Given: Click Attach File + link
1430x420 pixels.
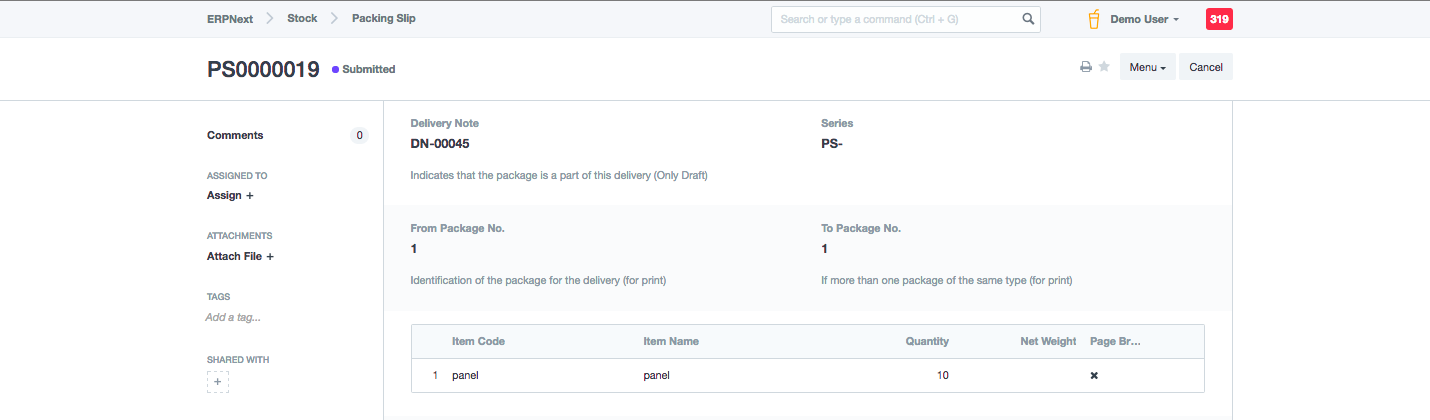Looking at the screenshot, I should tap(240, 257).
